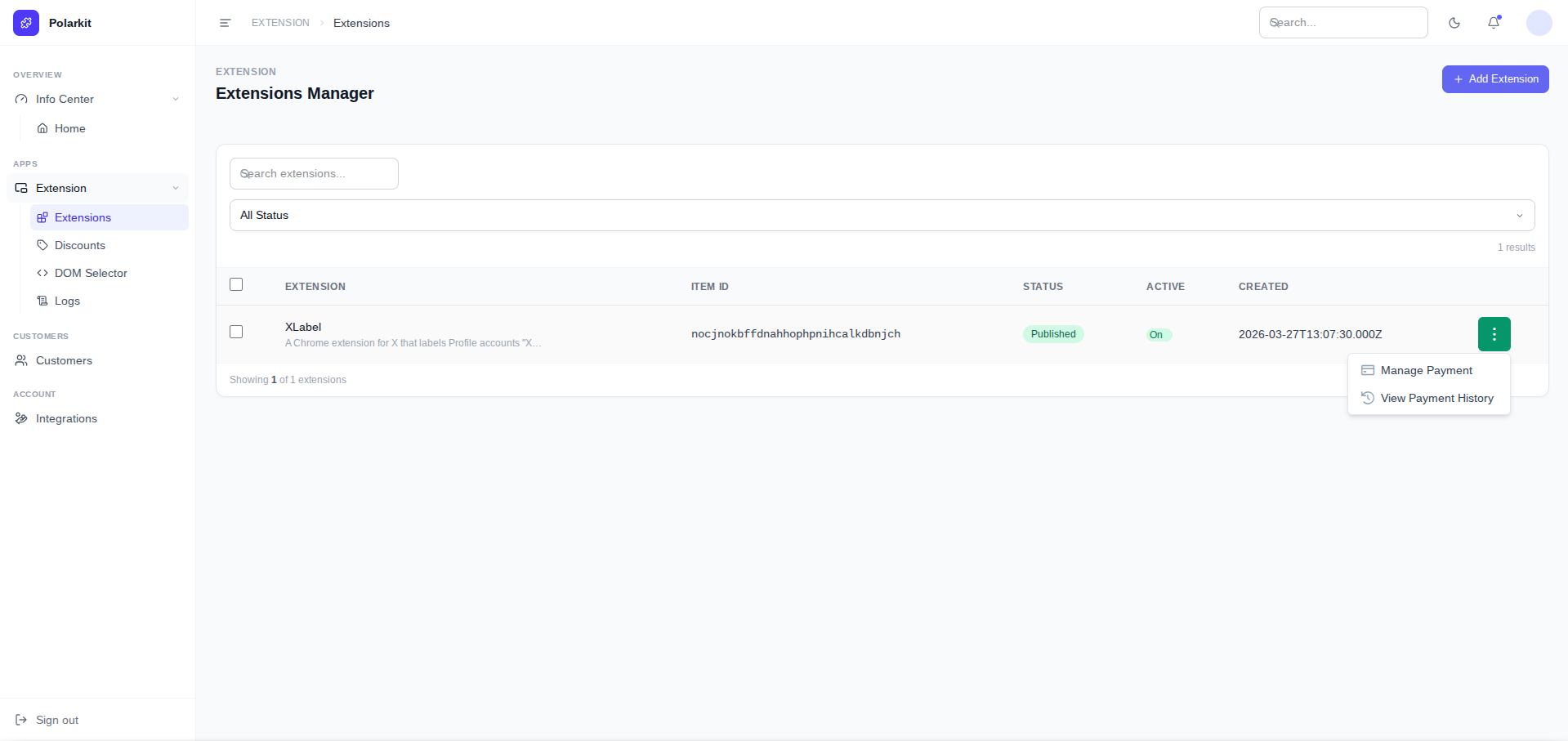Open the Extensions sidebar item
Screen dimensions: 1568x741
coord(109,217)
